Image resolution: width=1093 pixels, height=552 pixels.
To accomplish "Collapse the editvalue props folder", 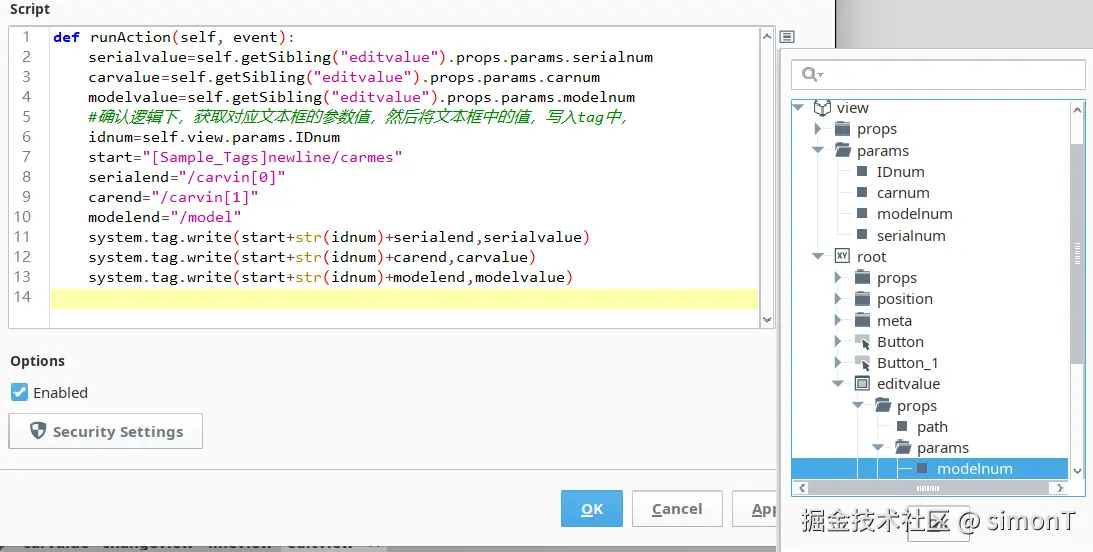I will [858, 406].
